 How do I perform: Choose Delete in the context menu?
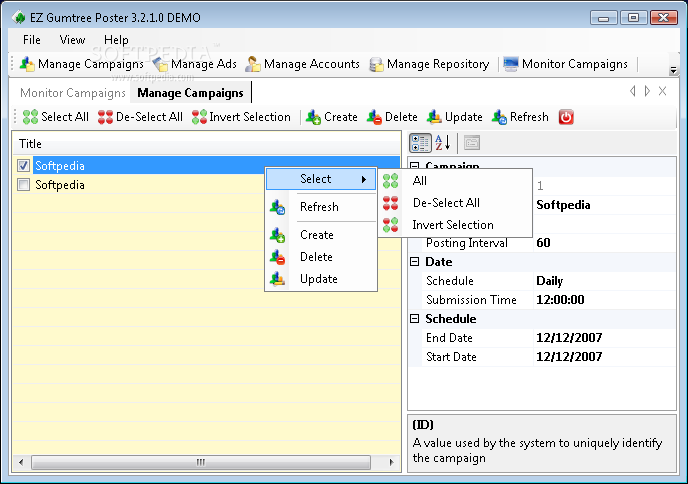tap(321, 257)
